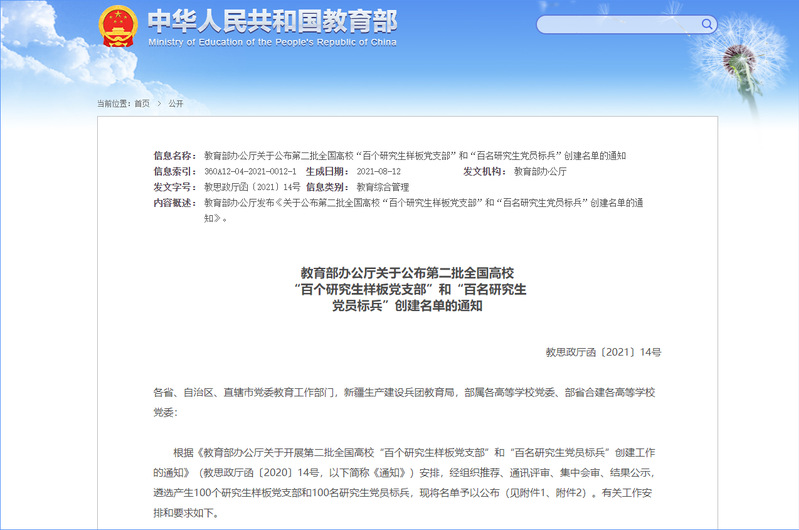Click the national emblem logo
The width and height of the screenshot is (799, 530).
[x=119, y=27]
